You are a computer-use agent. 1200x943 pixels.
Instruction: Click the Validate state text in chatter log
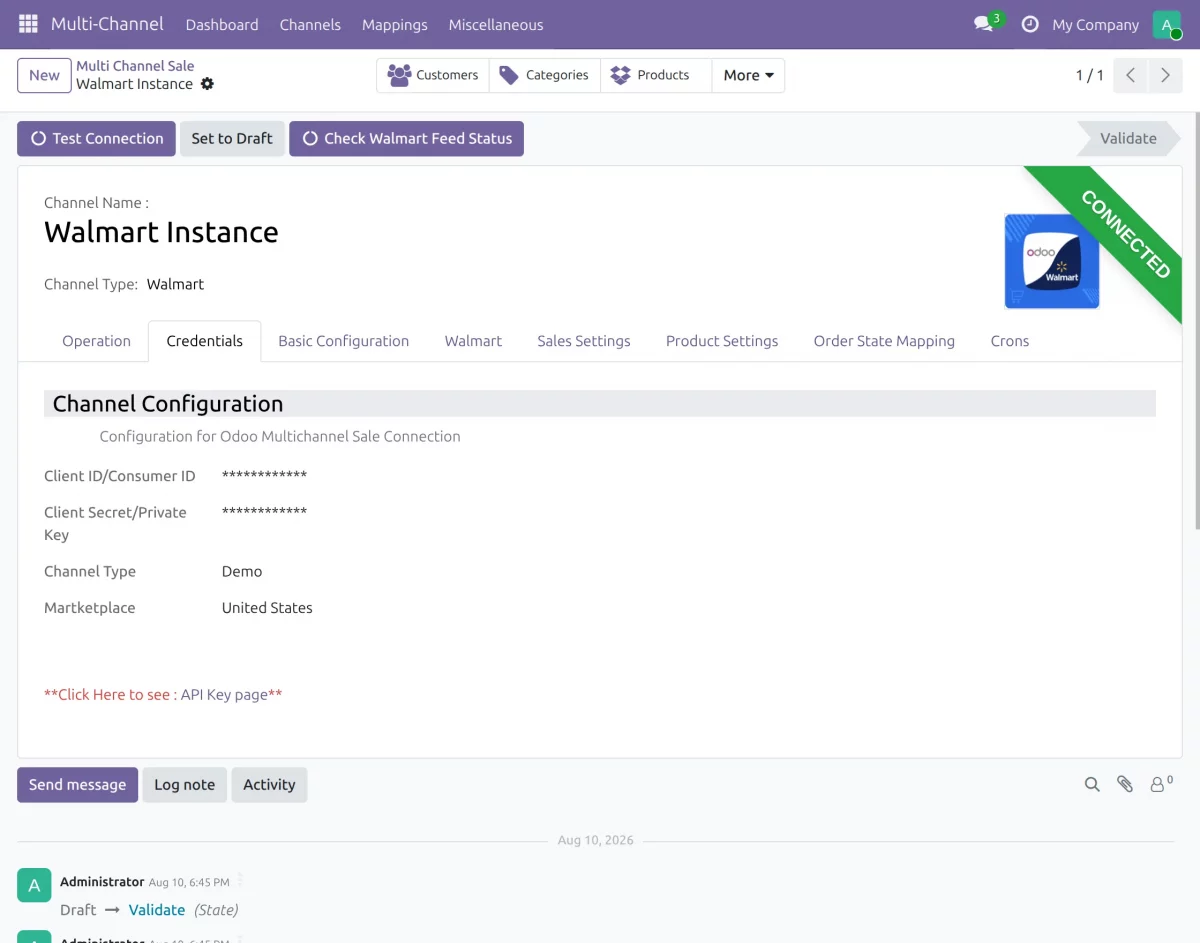157,910
